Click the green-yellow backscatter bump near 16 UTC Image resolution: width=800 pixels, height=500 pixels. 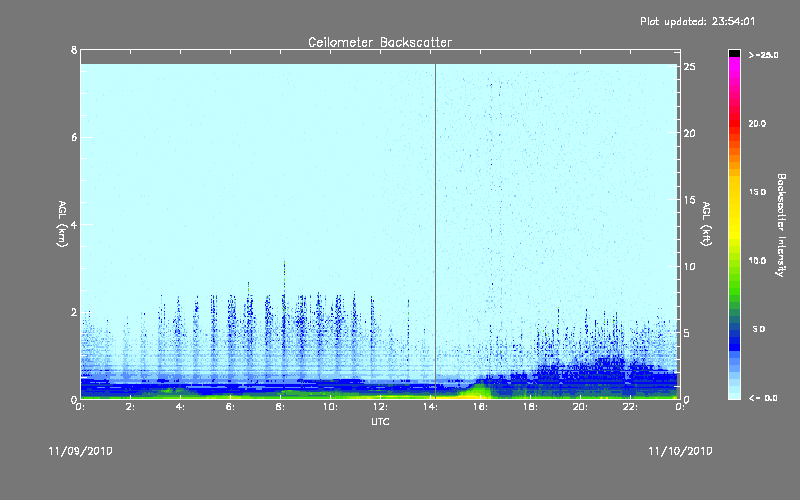(x=477, y=390)
